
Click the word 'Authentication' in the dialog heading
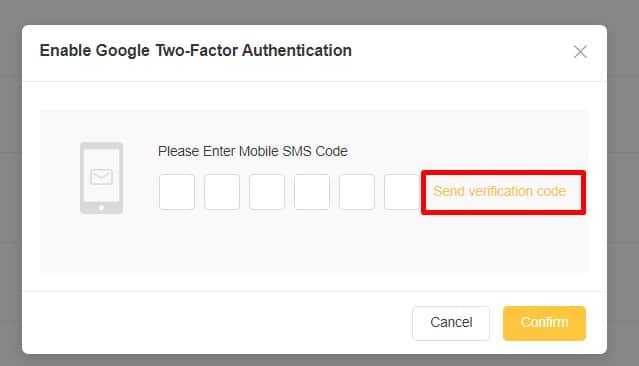[297, 51]
